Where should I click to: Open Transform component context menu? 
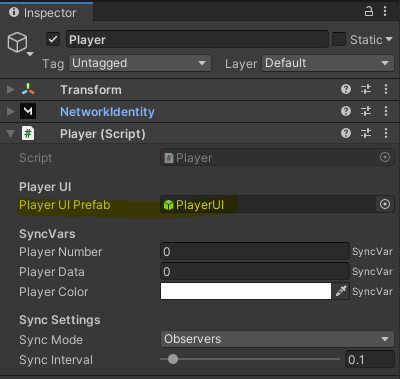pos(386,89)
